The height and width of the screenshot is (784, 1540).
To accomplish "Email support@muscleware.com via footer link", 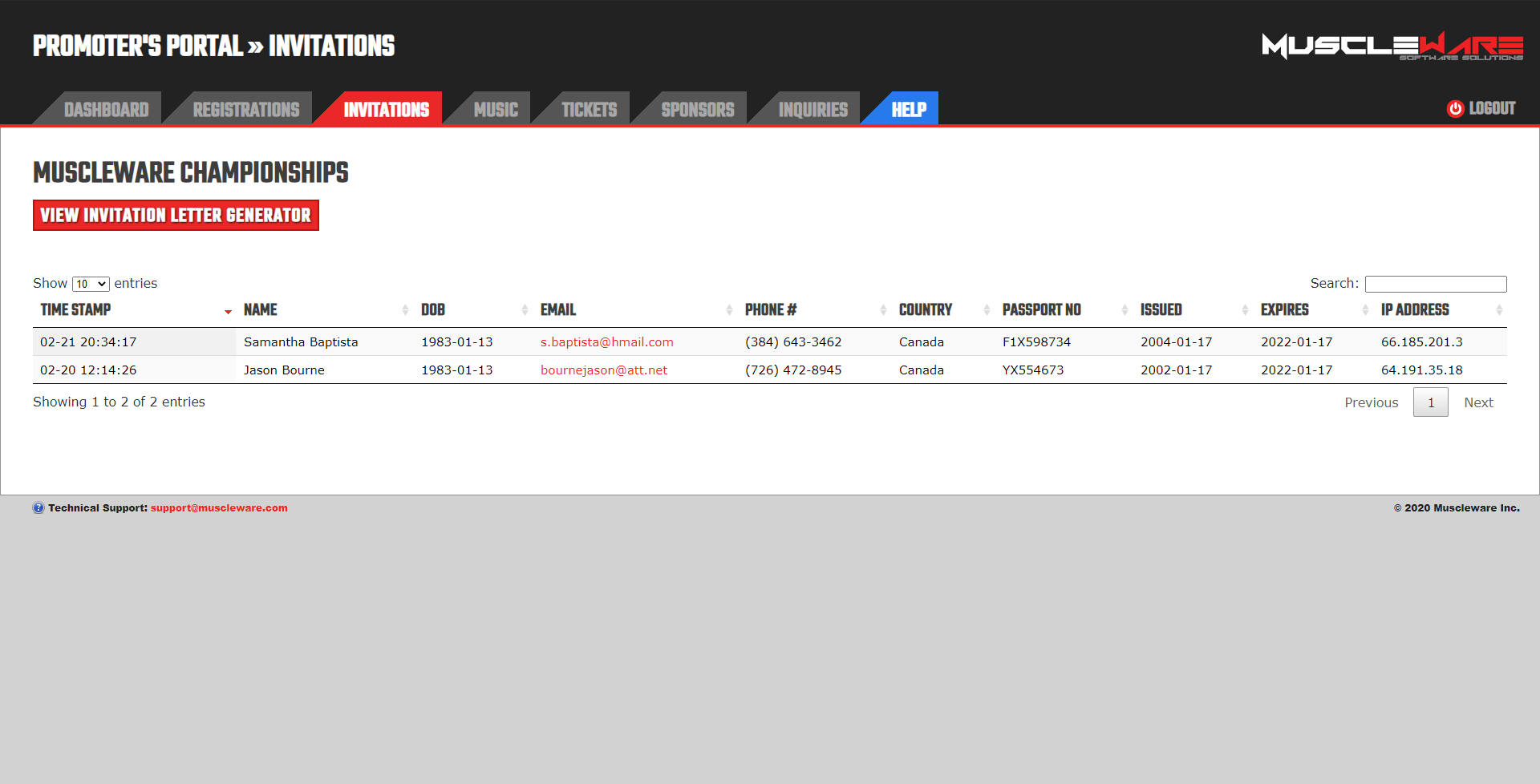I will (219, 508).
